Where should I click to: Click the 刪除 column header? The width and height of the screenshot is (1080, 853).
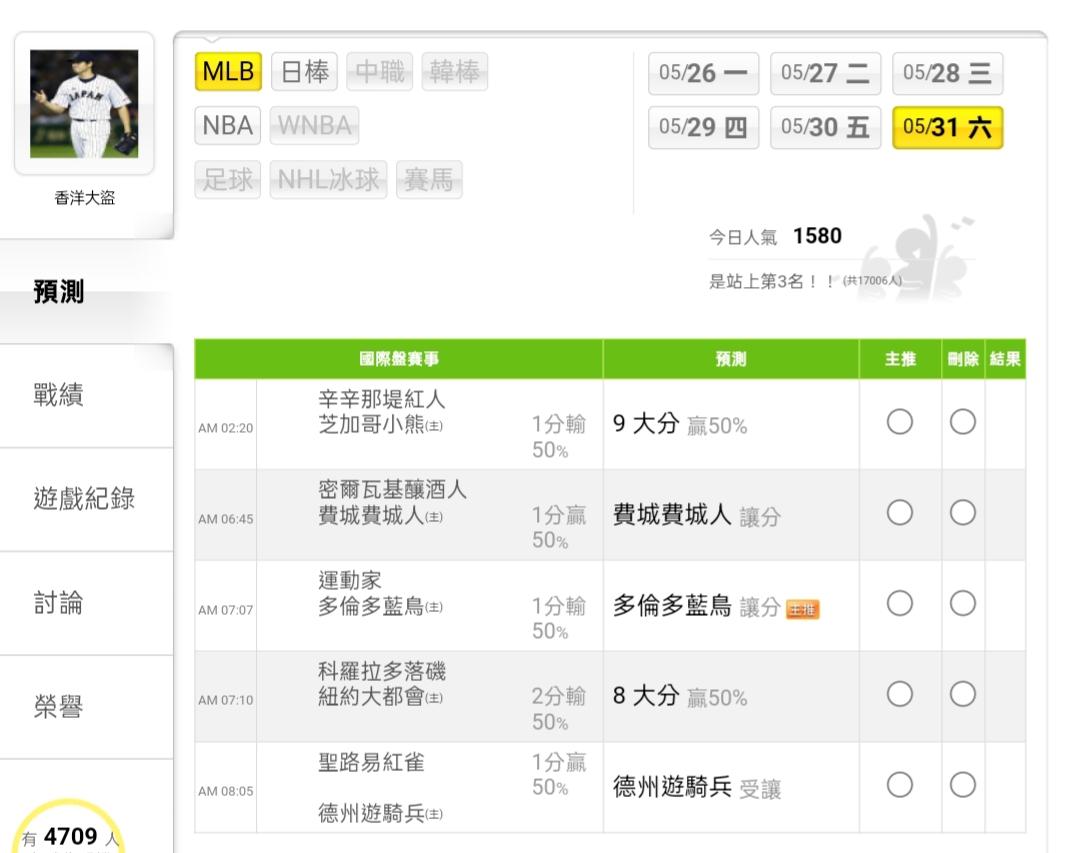pyautogui.click(x=963, y=359)
